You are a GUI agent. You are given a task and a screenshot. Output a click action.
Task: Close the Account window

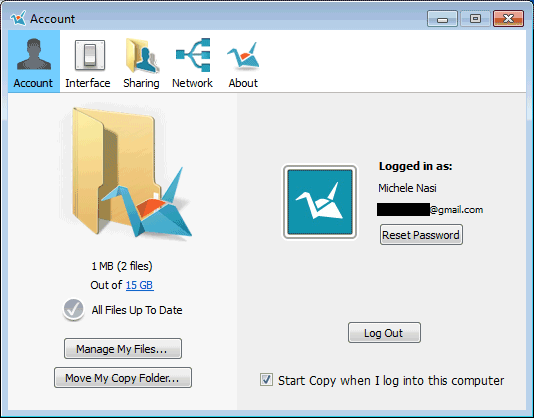[508, 18]
